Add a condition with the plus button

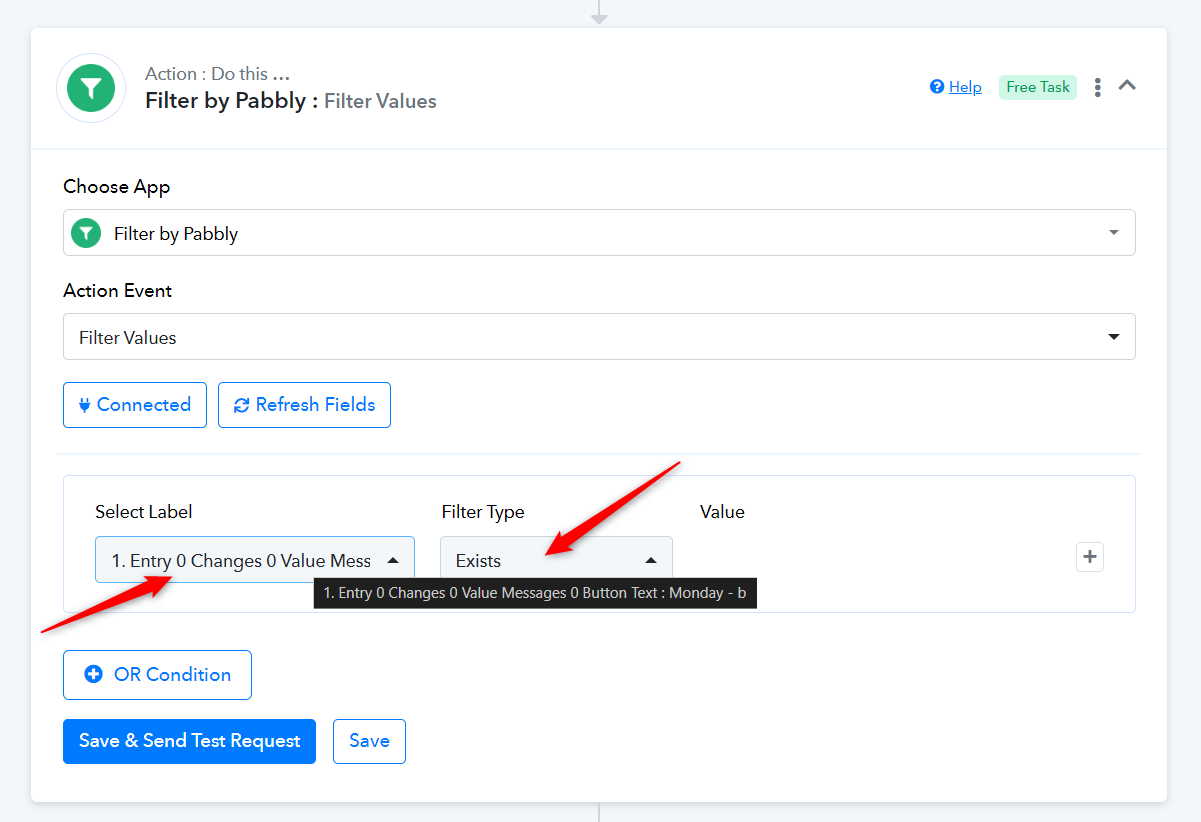1090,557
